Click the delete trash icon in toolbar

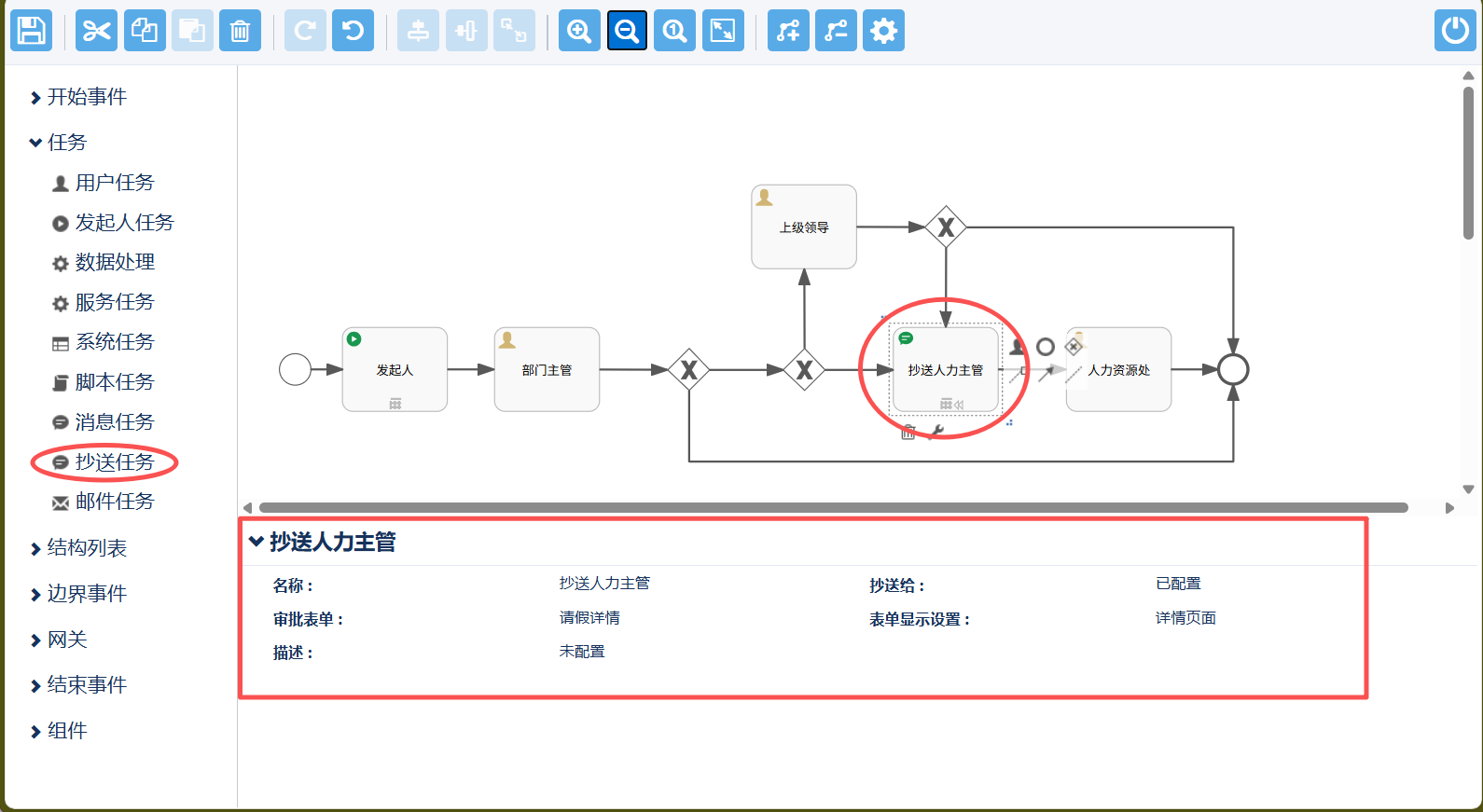[240, 31]
